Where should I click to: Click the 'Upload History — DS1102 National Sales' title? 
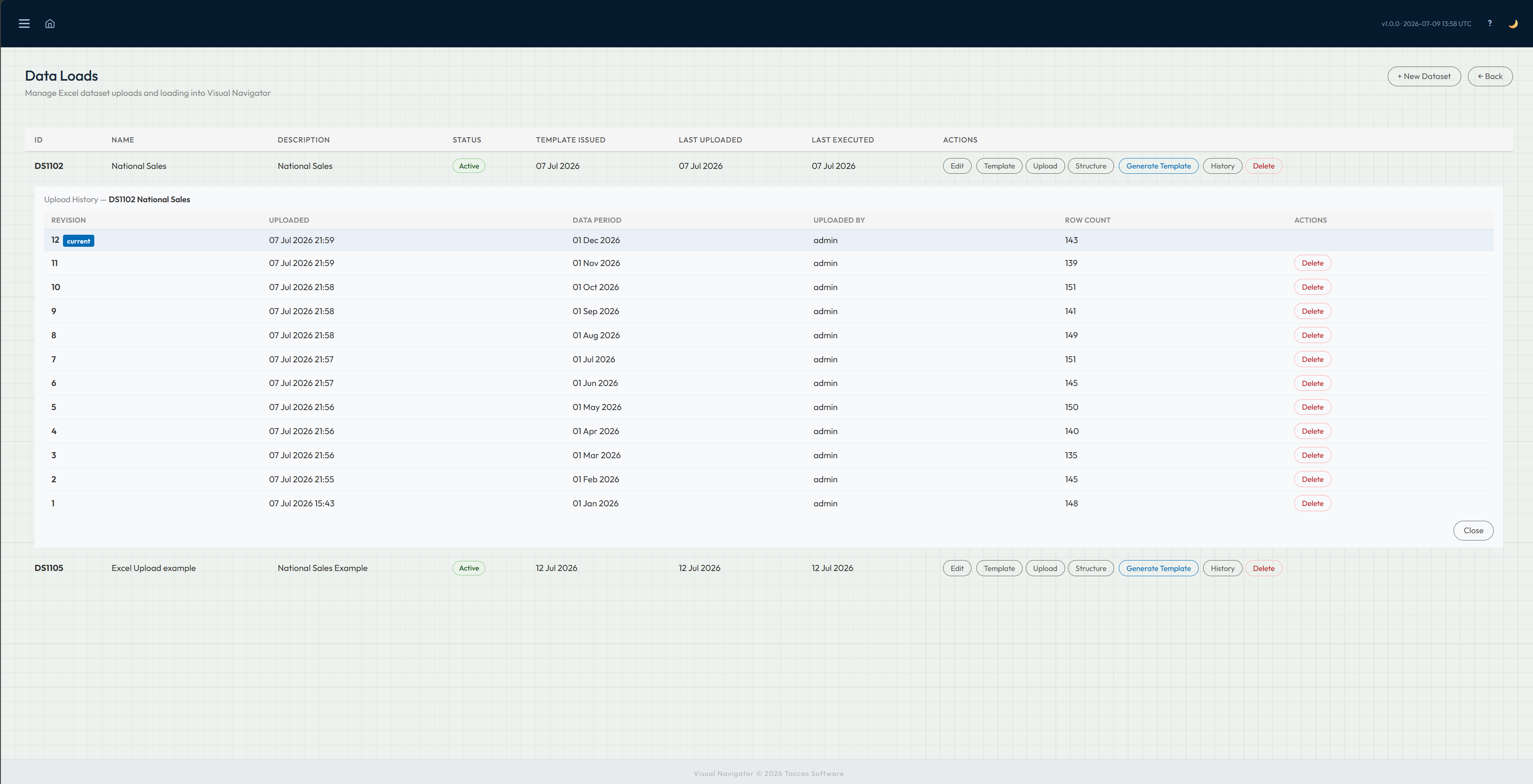coord(117,199)
